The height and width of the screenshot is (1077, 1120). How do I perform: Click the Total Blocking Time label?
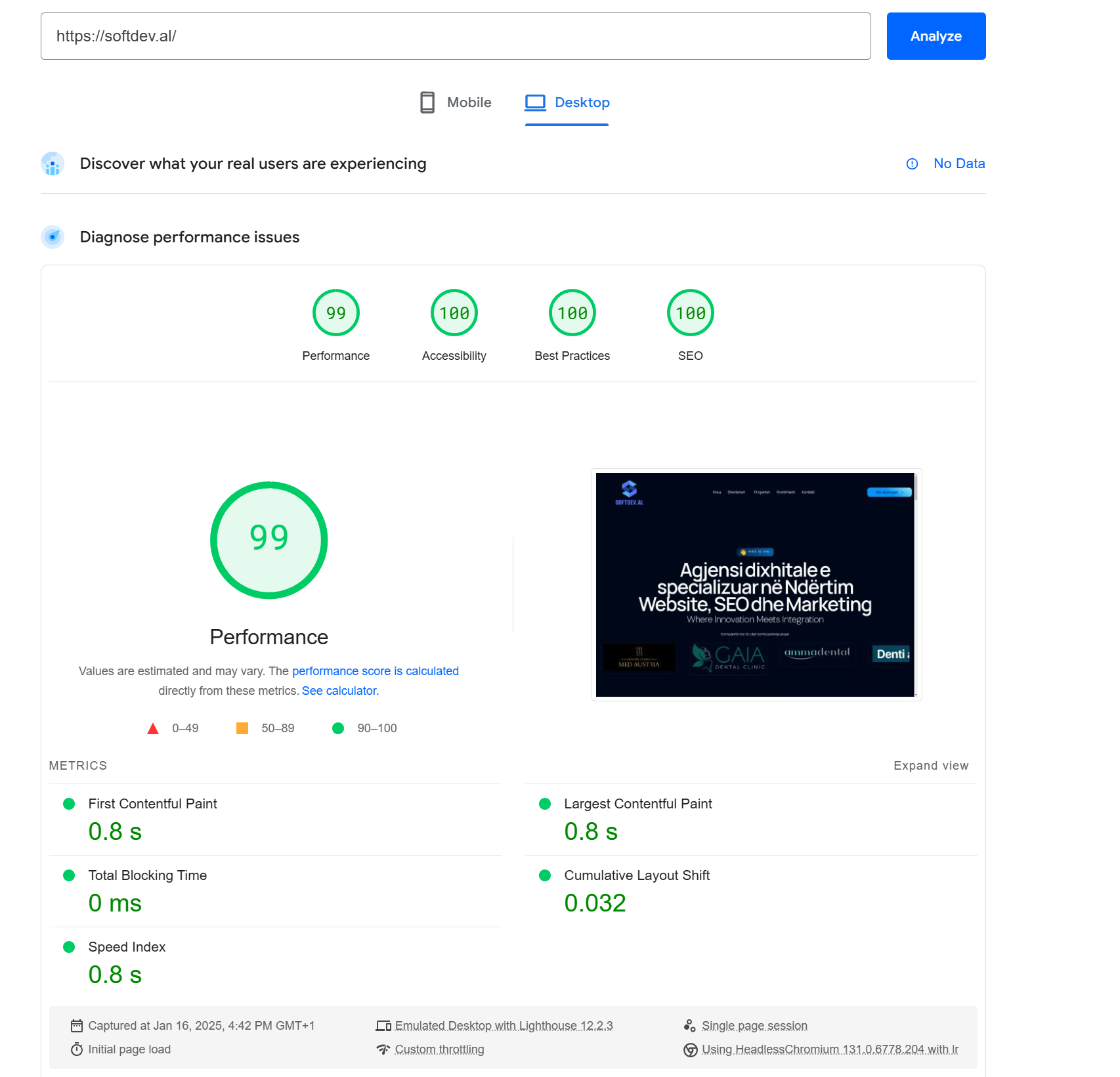[x=148, y=875]
